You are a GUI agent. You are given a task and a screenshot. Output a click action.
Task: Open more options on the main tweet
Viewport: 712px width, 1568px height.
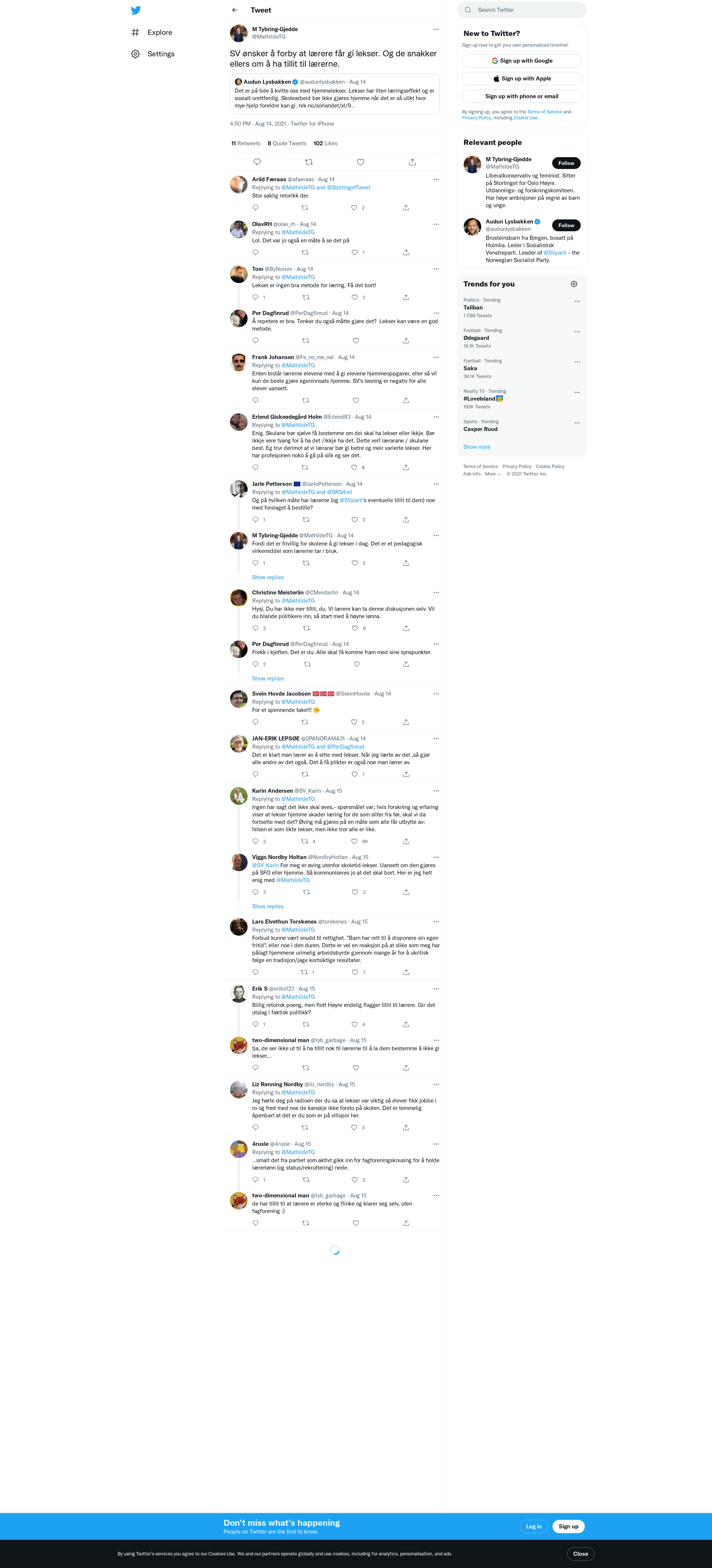(436, 29)
